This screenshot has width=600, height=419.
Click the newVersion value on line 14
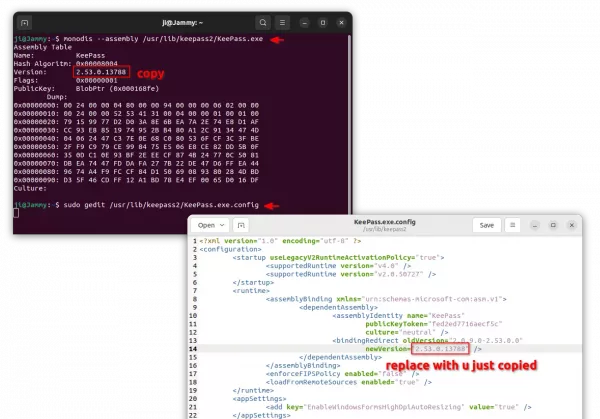coord(440,349)
